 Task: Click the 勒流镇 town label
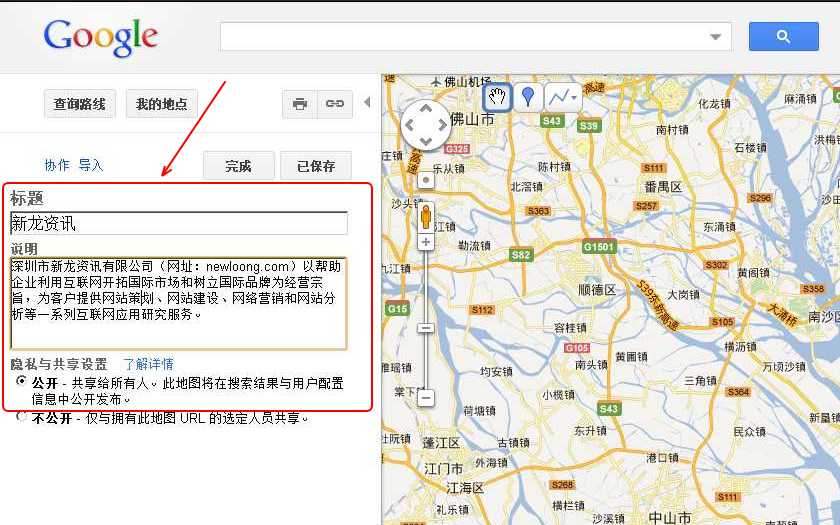pyautogui.click(x=475, y=246)
